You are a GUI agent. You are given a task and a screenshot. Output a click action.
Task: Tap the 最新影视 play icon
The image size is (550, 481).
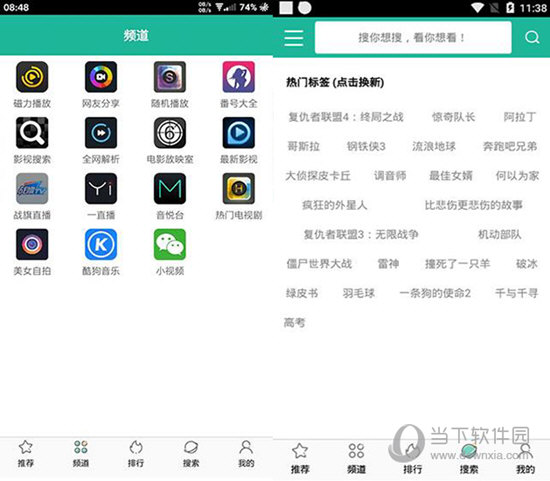click(x=239, y=133)
